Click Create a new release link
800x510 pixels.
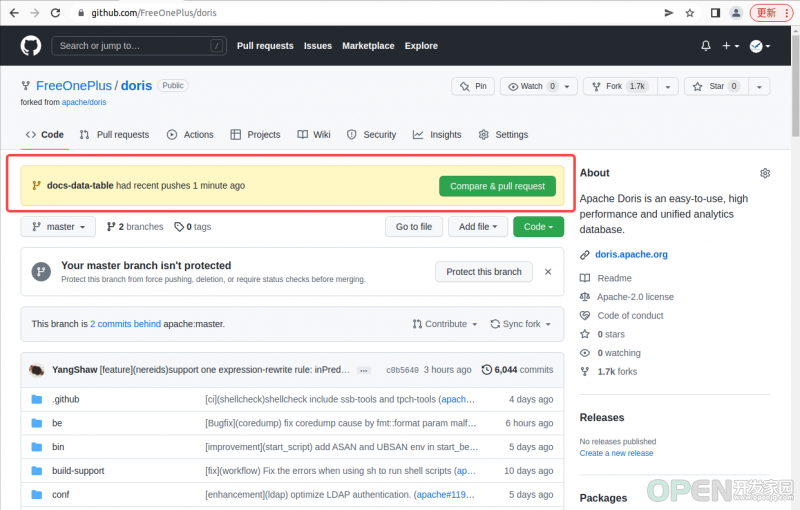(x=616, y=453)
